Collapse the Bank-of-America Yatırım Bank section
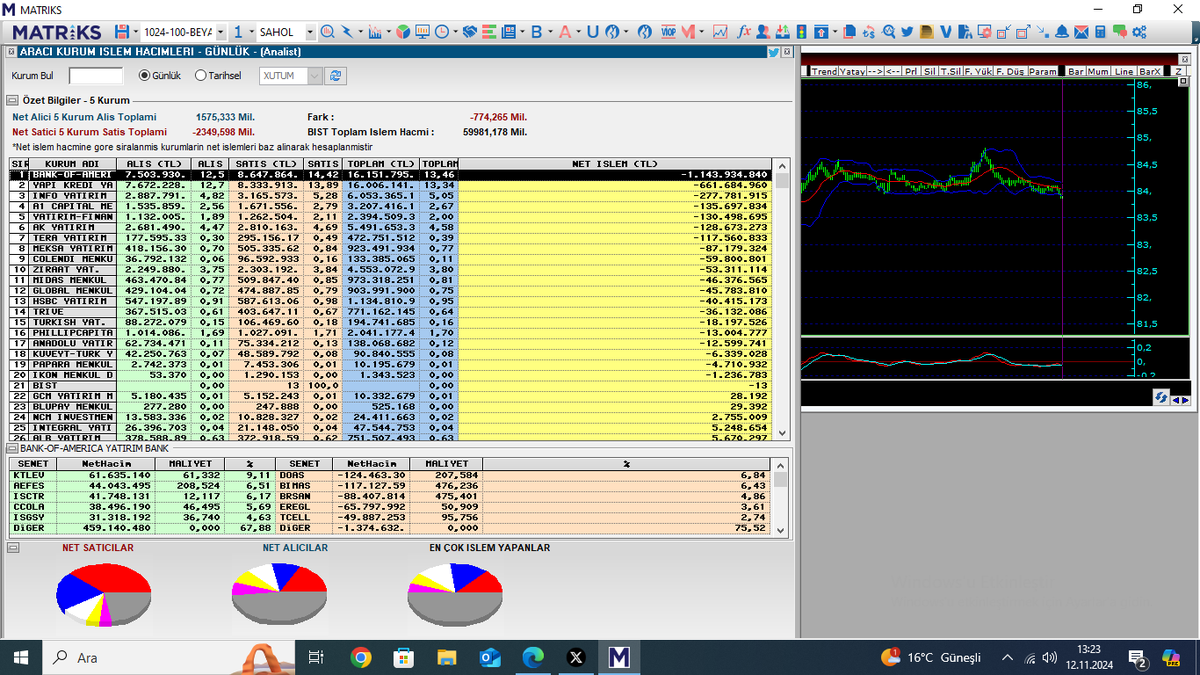Screen dimensions: 1200x675 click(12, 450)
